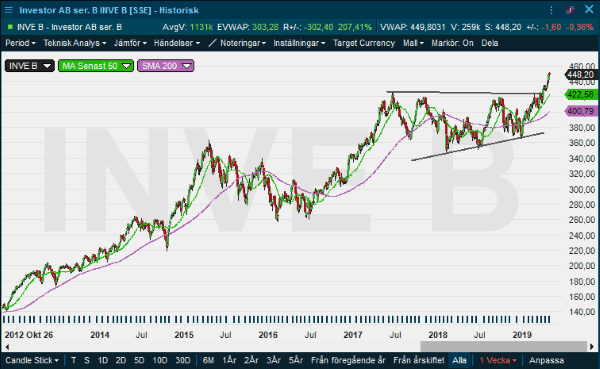Image resolution: width=600 pixels, height=369 pixels.
Task: Click the Dela share button
Action: (x=490, y=43)
